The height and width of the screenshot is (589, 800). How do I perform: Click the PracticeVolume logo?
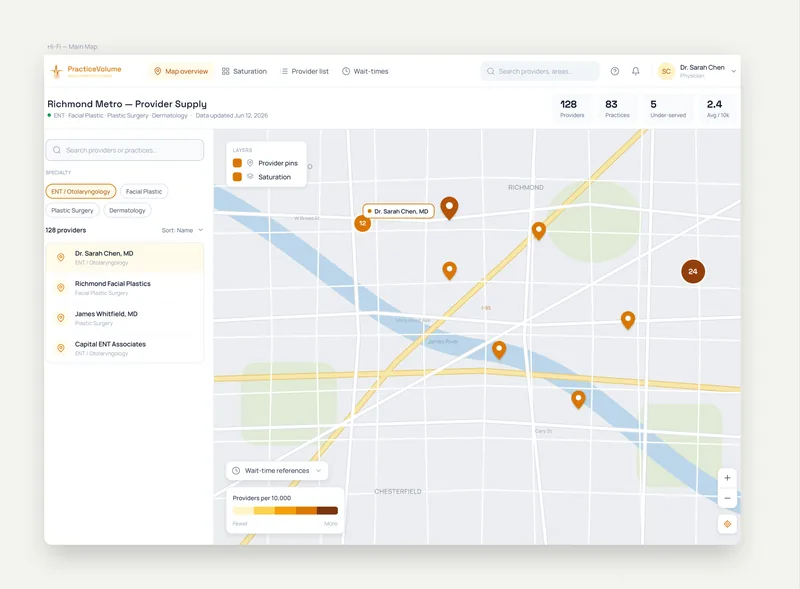86,71
